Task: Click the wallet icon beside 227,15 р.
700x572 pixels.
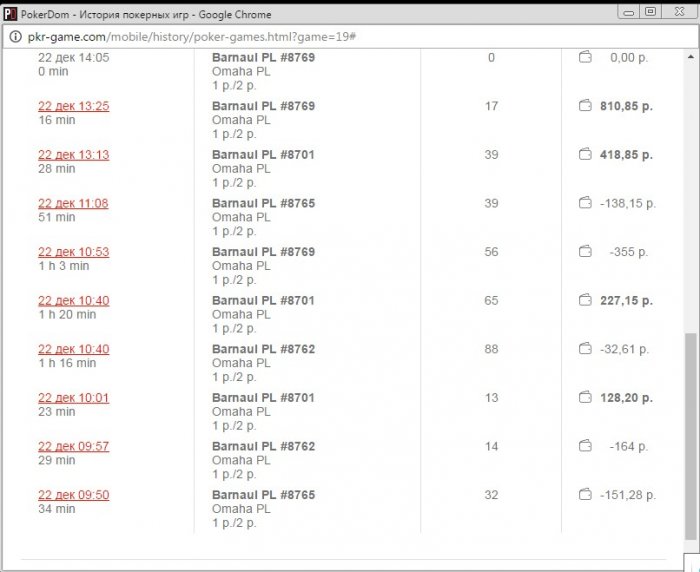Action: (586, 300)
